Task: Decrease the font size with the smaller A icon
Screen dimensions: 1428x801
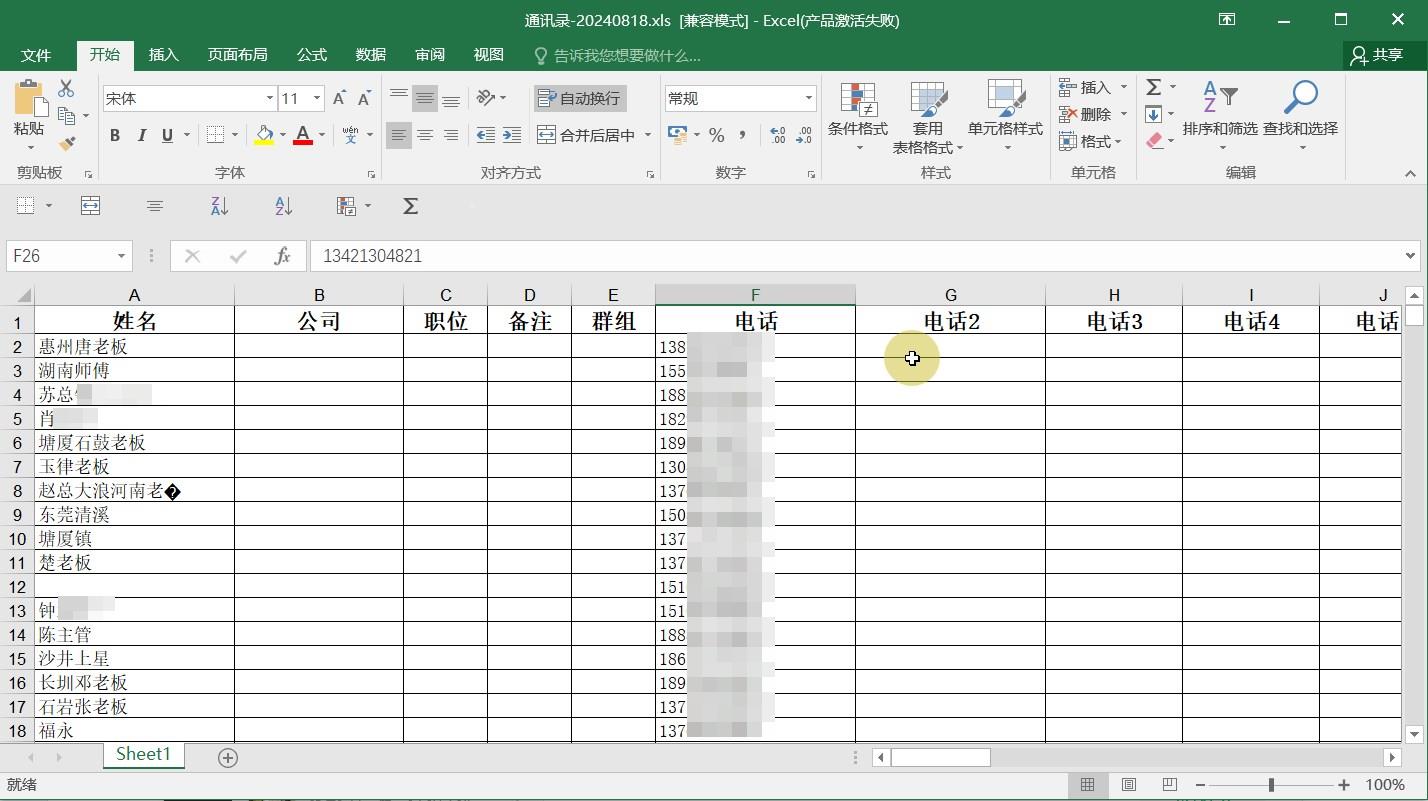Action: tap(364, 98)
